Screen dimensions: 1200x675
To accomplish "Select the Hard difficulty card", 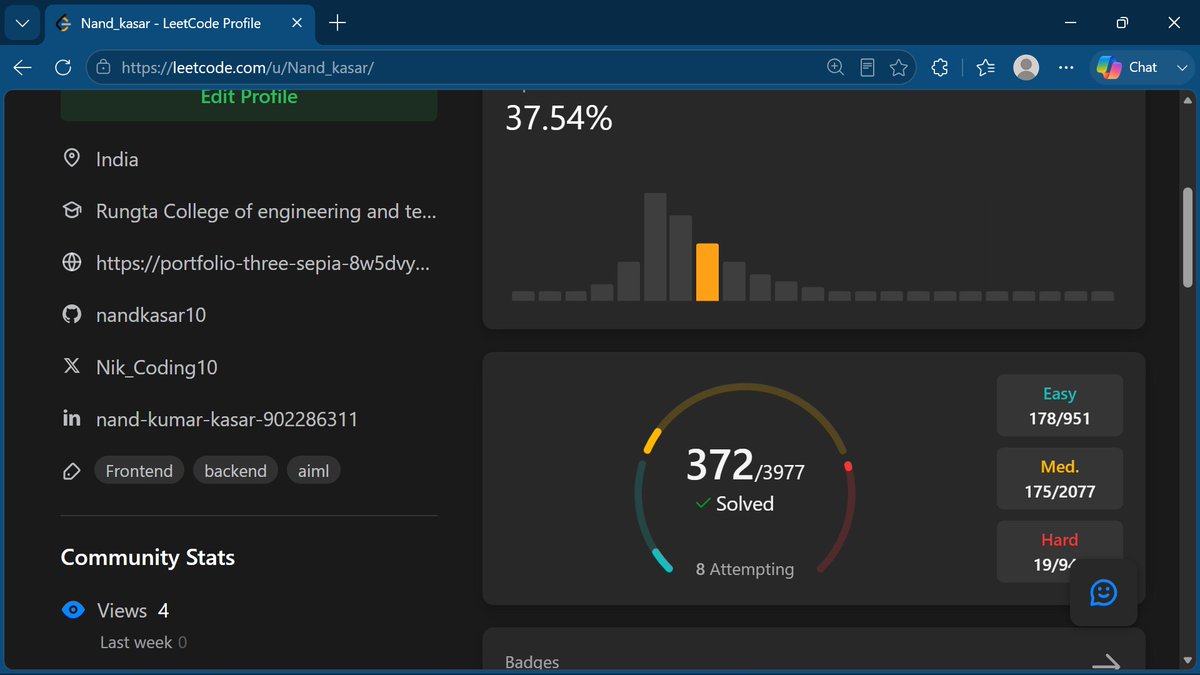I will [1059, 551].
